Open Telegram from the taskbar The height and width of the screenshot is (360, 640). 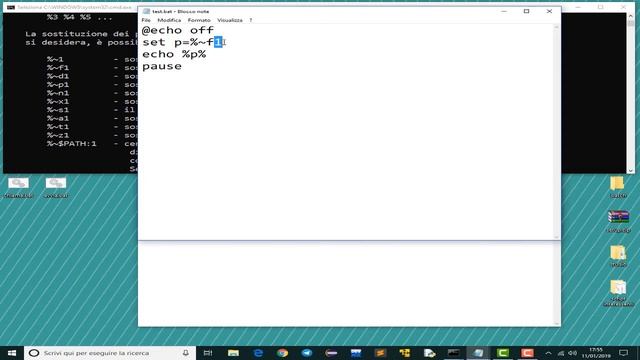coord(307,353)
